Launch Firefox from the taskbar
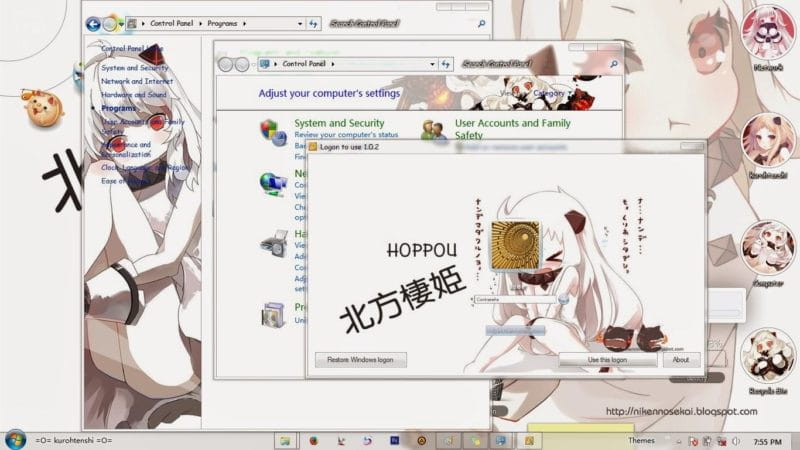800x450 pixels. point(313,441)
